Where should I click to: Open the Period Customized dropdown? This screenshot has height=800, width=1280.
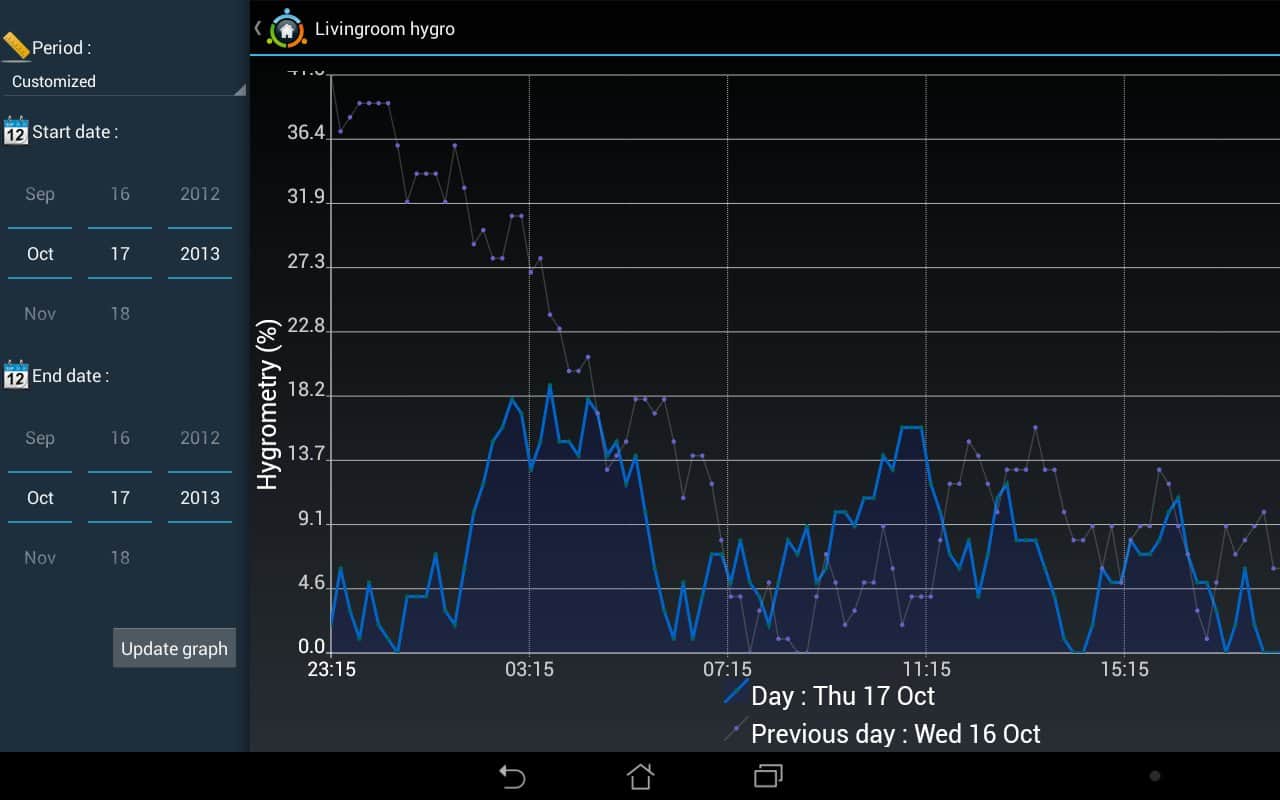[x=123, y=82]
